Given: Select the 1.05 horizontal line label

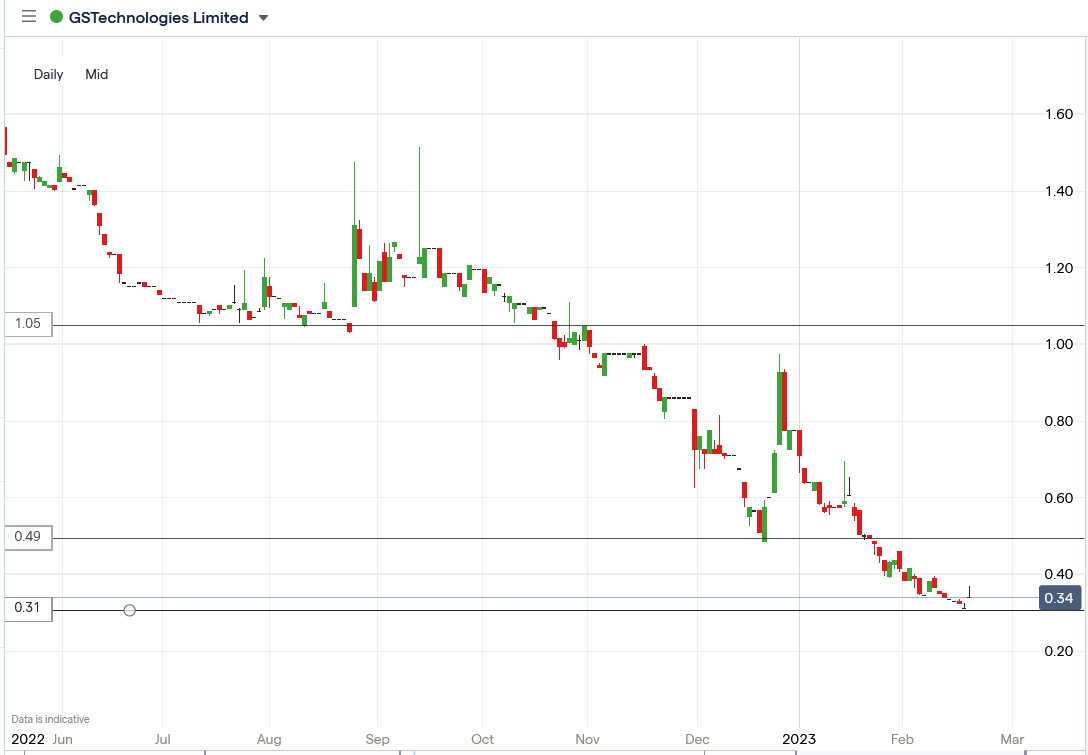Looking at the screenshot, I should click(28, 323).
